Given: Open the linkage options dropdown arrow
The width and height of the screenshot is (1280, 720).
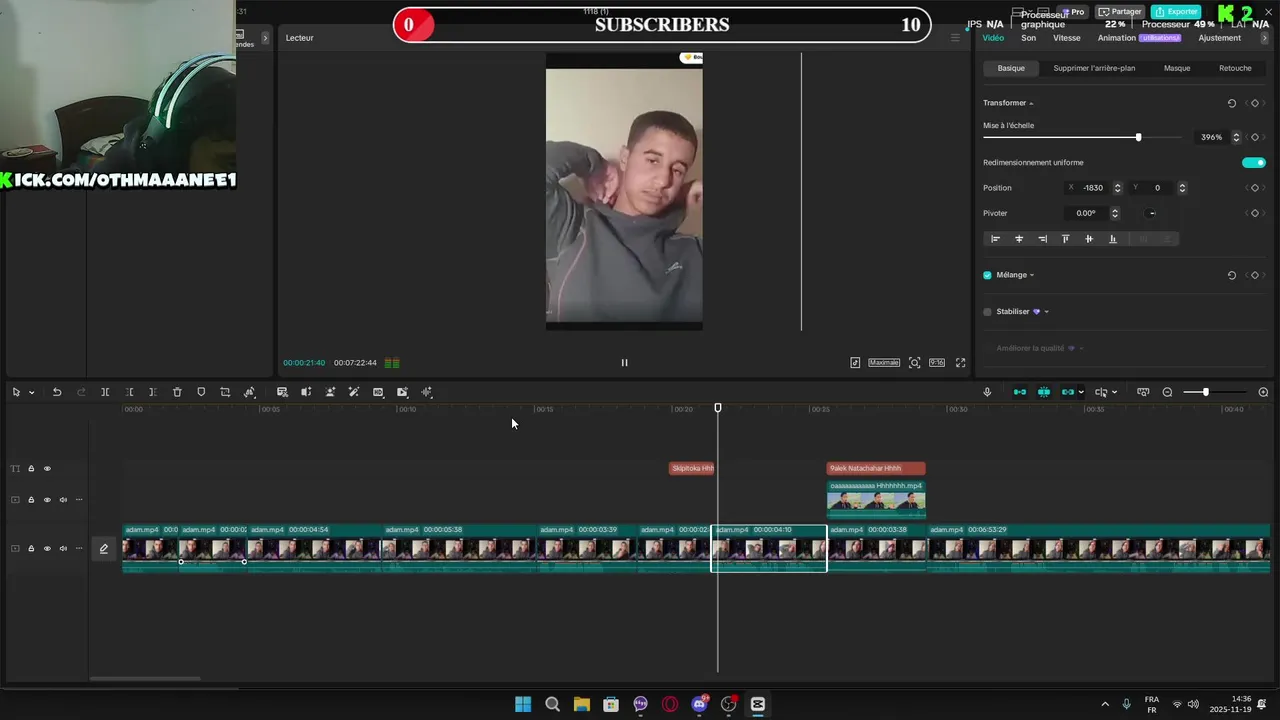Looking at the screenshot, I should [x=1081, y=392].
